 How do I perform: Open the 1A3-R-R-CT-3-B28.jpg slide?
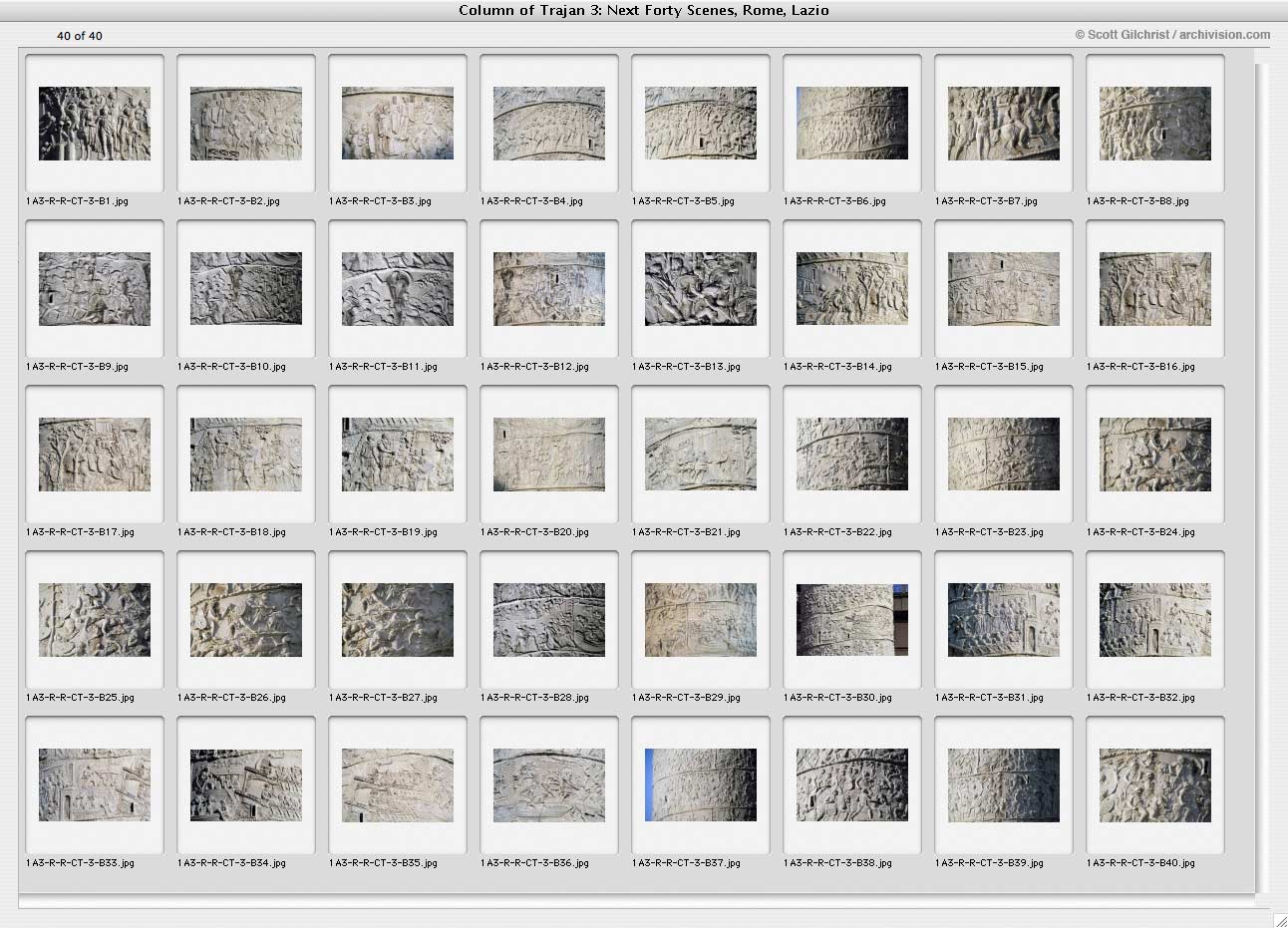point(549,620)
